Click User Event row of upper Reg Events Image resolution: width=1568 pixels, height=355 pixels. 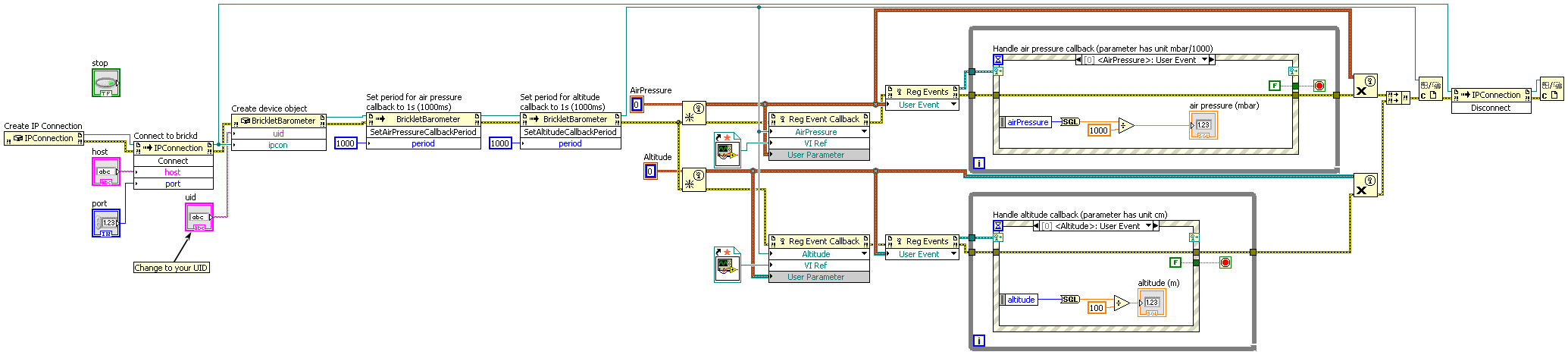click(922, 105)
